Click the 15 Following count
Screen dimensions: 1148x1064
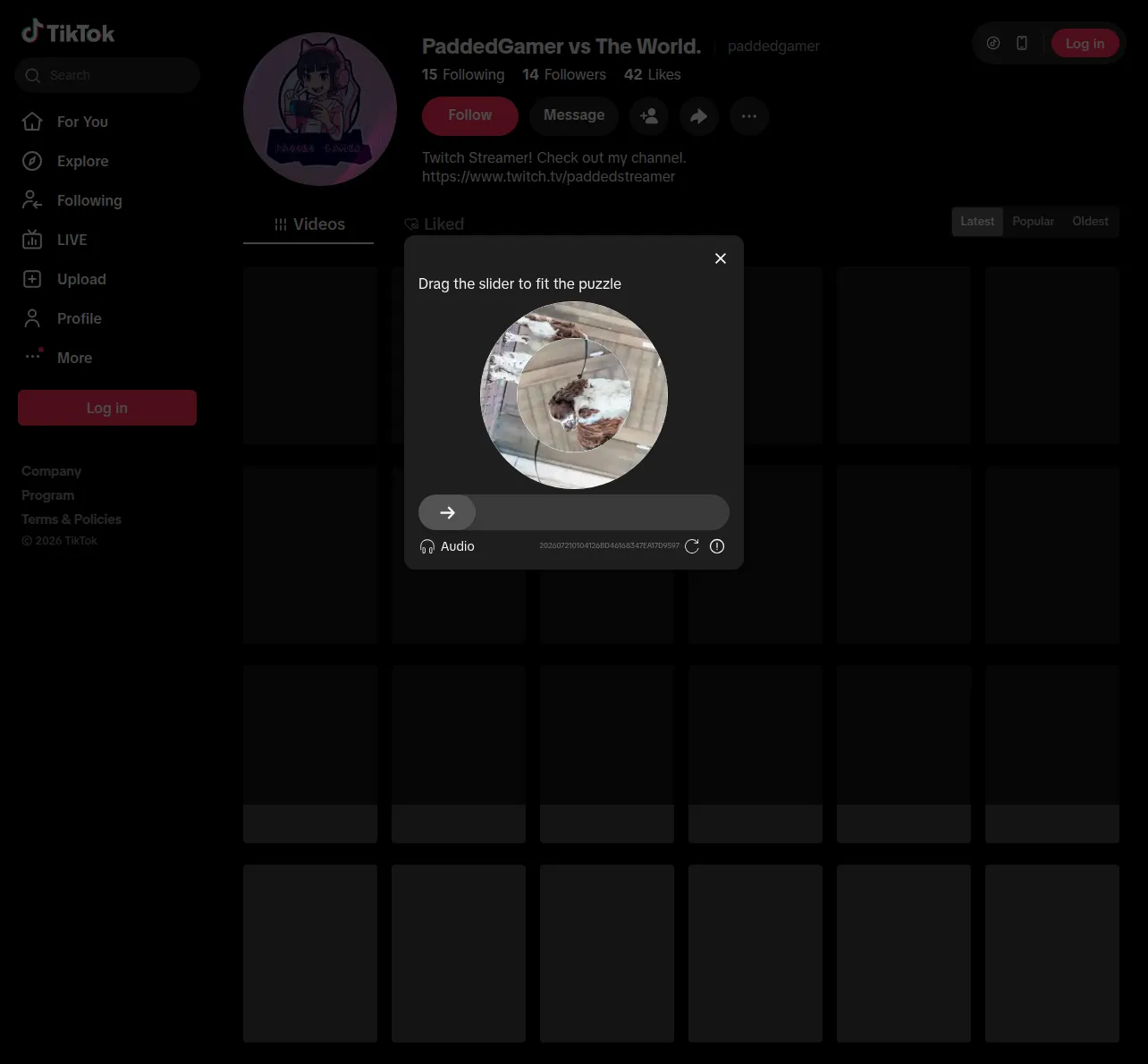click(463, 74)
